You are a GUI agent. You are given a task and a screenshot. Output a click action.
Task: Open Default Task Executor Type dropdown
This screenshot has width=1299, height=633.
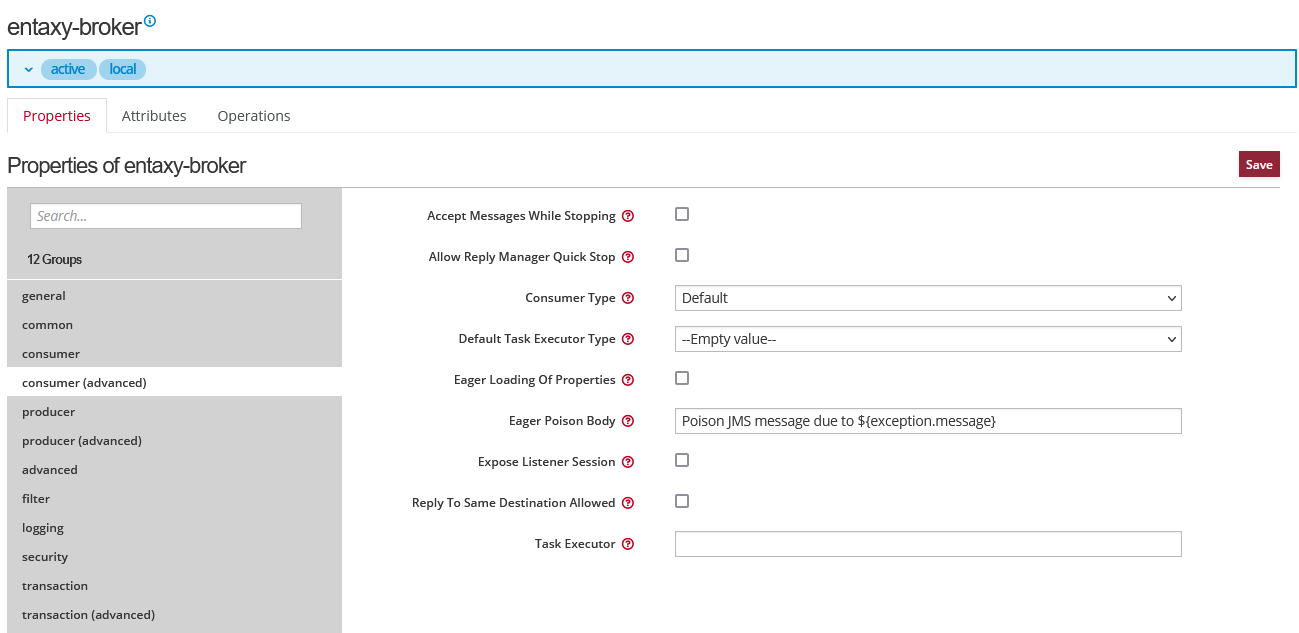tap(927, 339)
